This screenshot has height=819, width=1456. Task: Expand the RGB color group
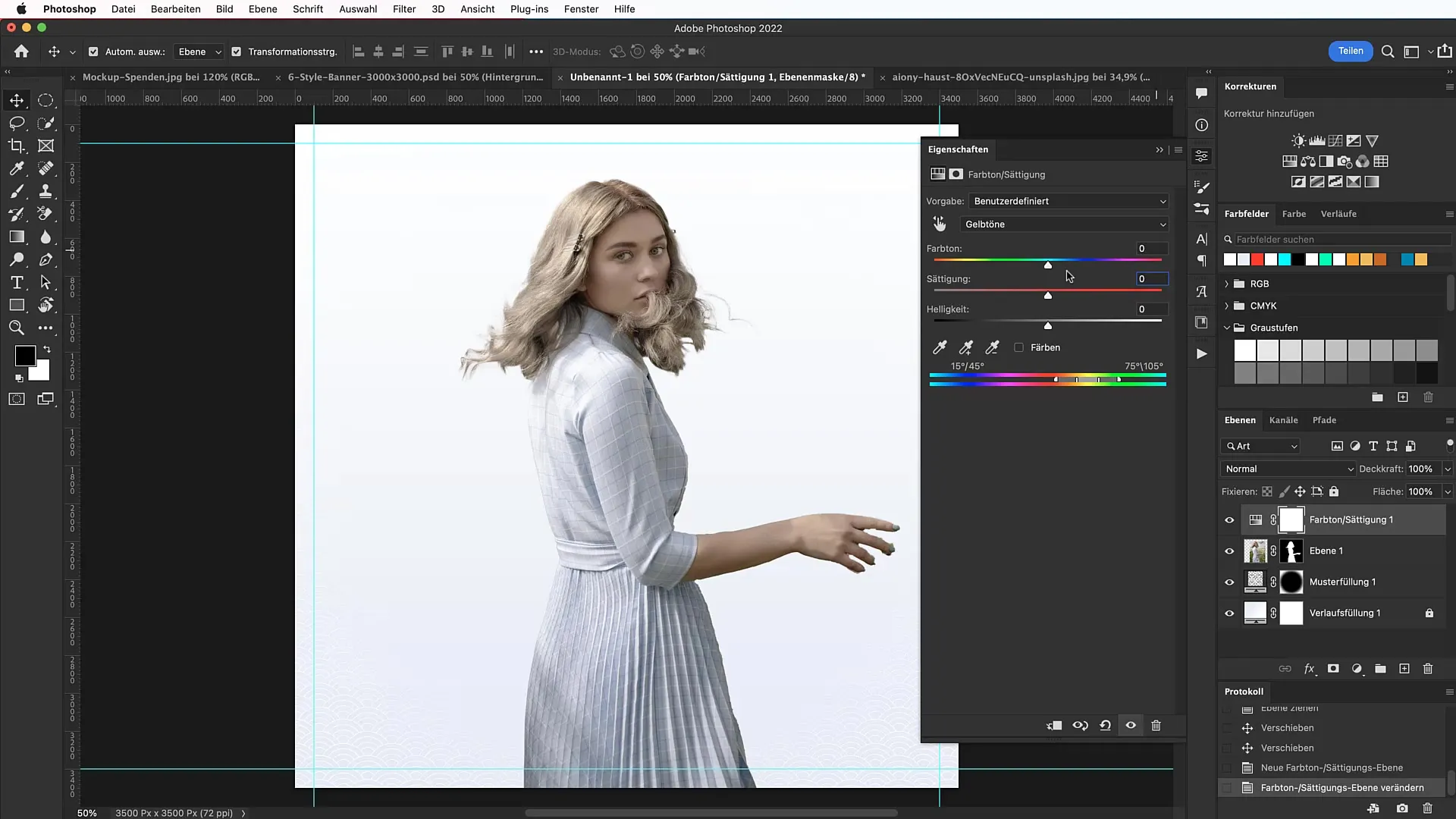[x=1227, y=283]
